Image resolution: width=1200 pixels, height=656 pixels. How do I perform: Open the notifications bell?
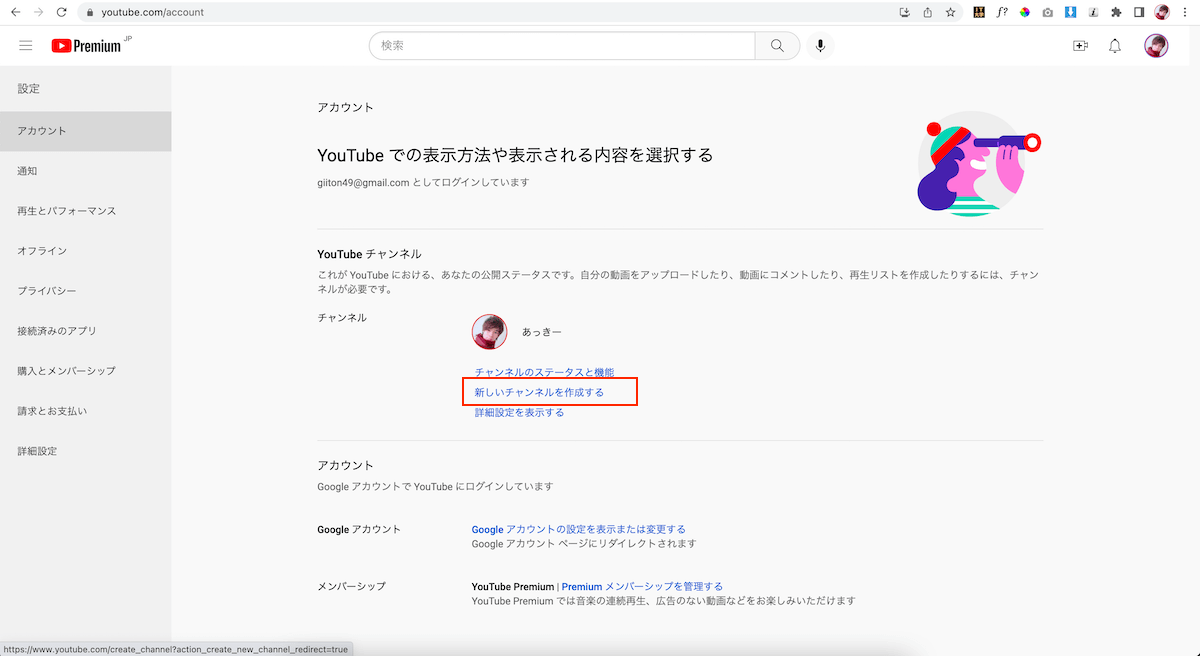[1115, 46]
